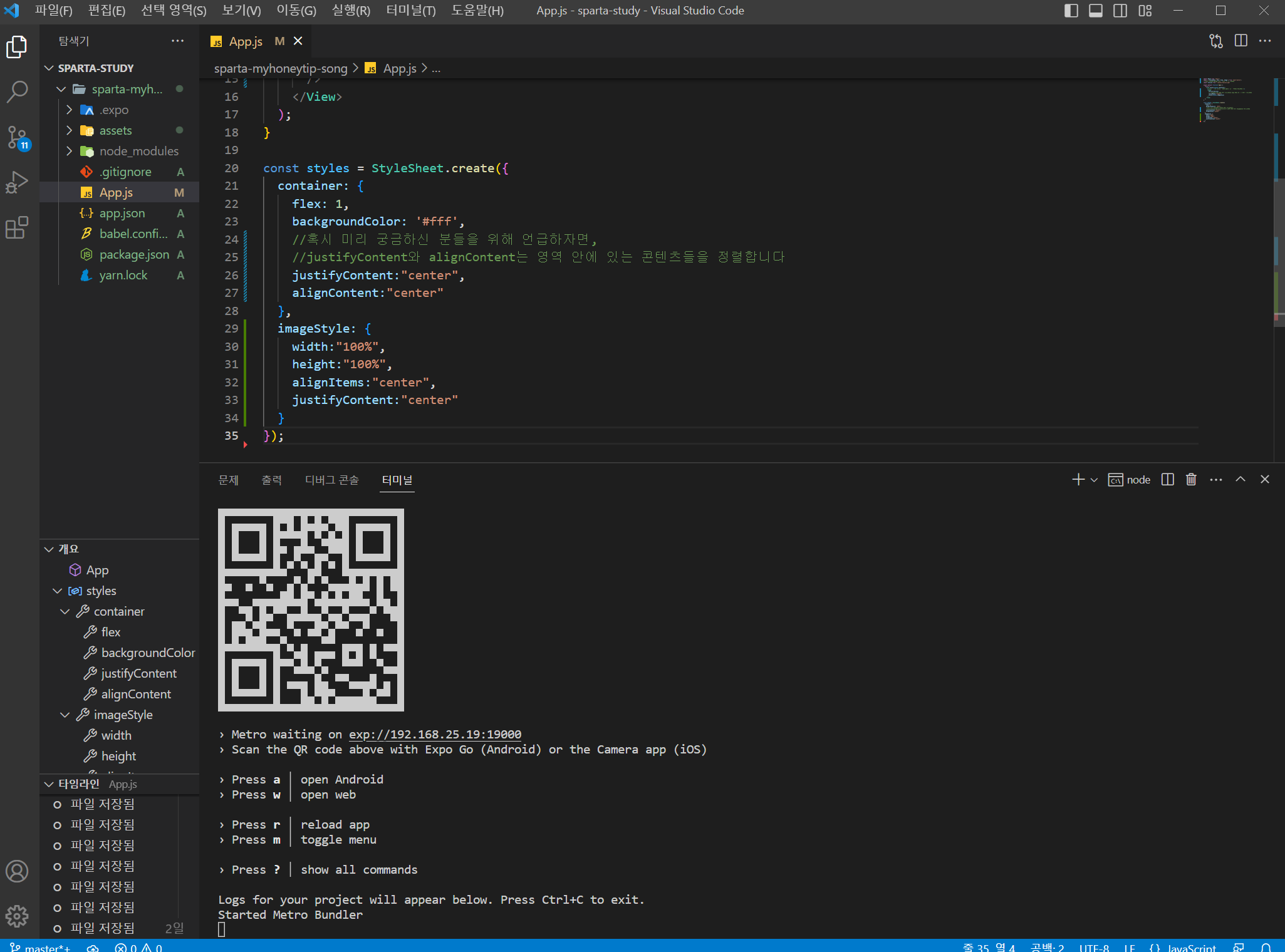The width and height of the screenshot is (1285, 952).
Task: Open errors and warnings status item
Action: tap(138, 946)
